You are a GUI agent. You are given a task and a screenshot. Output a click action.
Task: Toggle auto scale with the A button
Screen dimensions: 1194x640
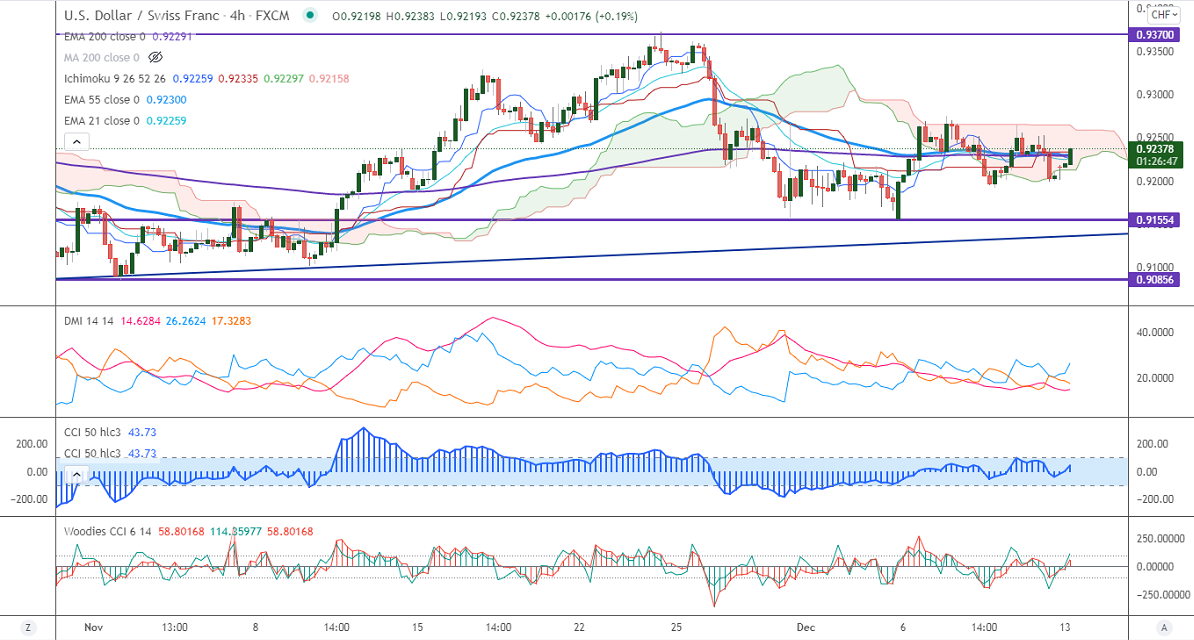pos(1164,628)
